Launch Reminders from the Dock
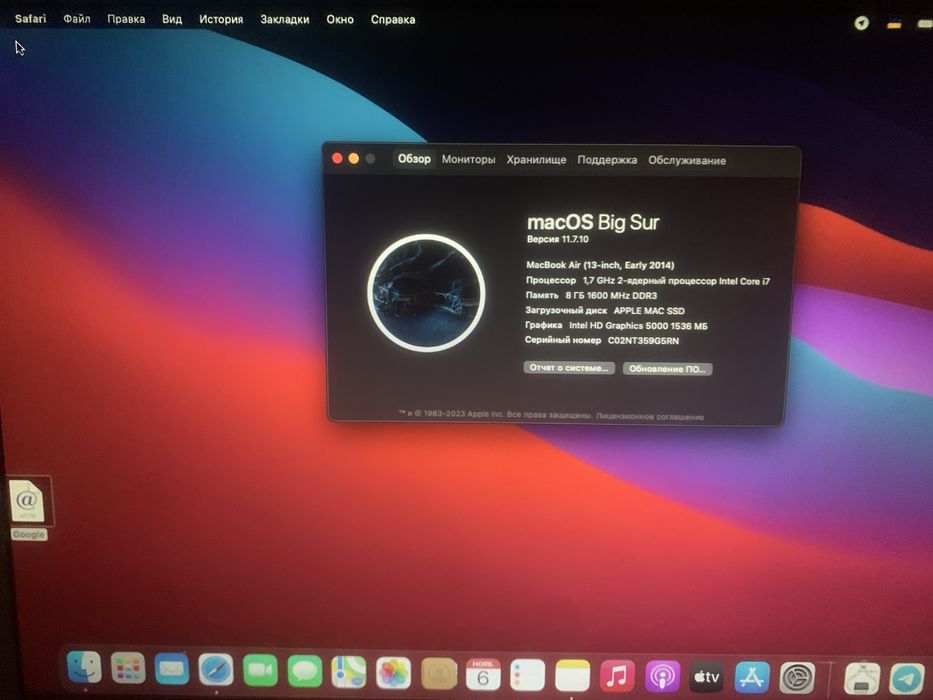 pos(528,675)
